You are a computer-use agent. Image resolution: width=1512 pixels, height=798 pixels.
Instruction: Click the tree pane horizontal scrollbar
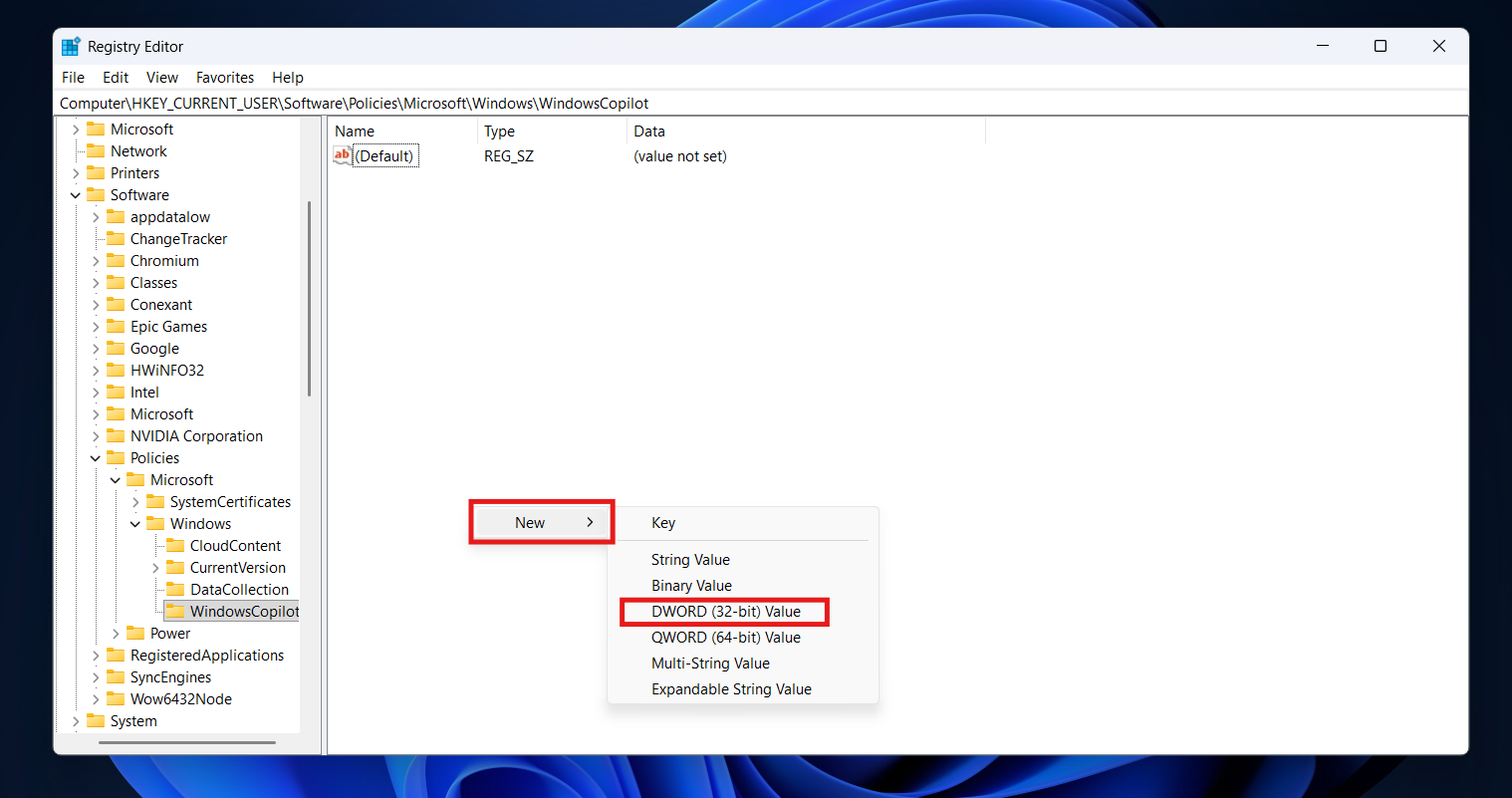(x=187, y=742)
